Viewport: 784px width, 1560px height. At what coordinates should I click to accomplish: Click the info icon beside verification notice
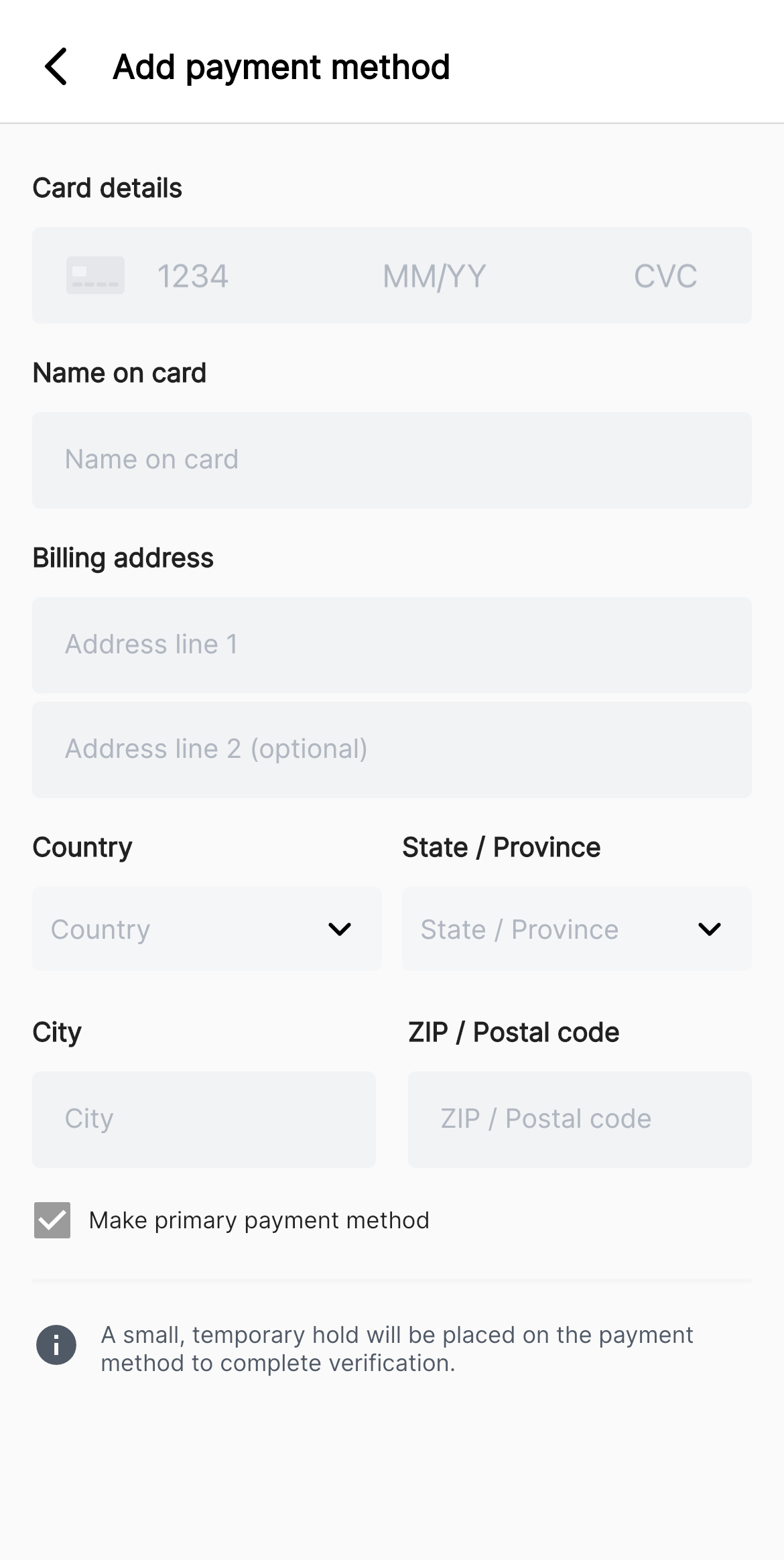(56, 1344)
